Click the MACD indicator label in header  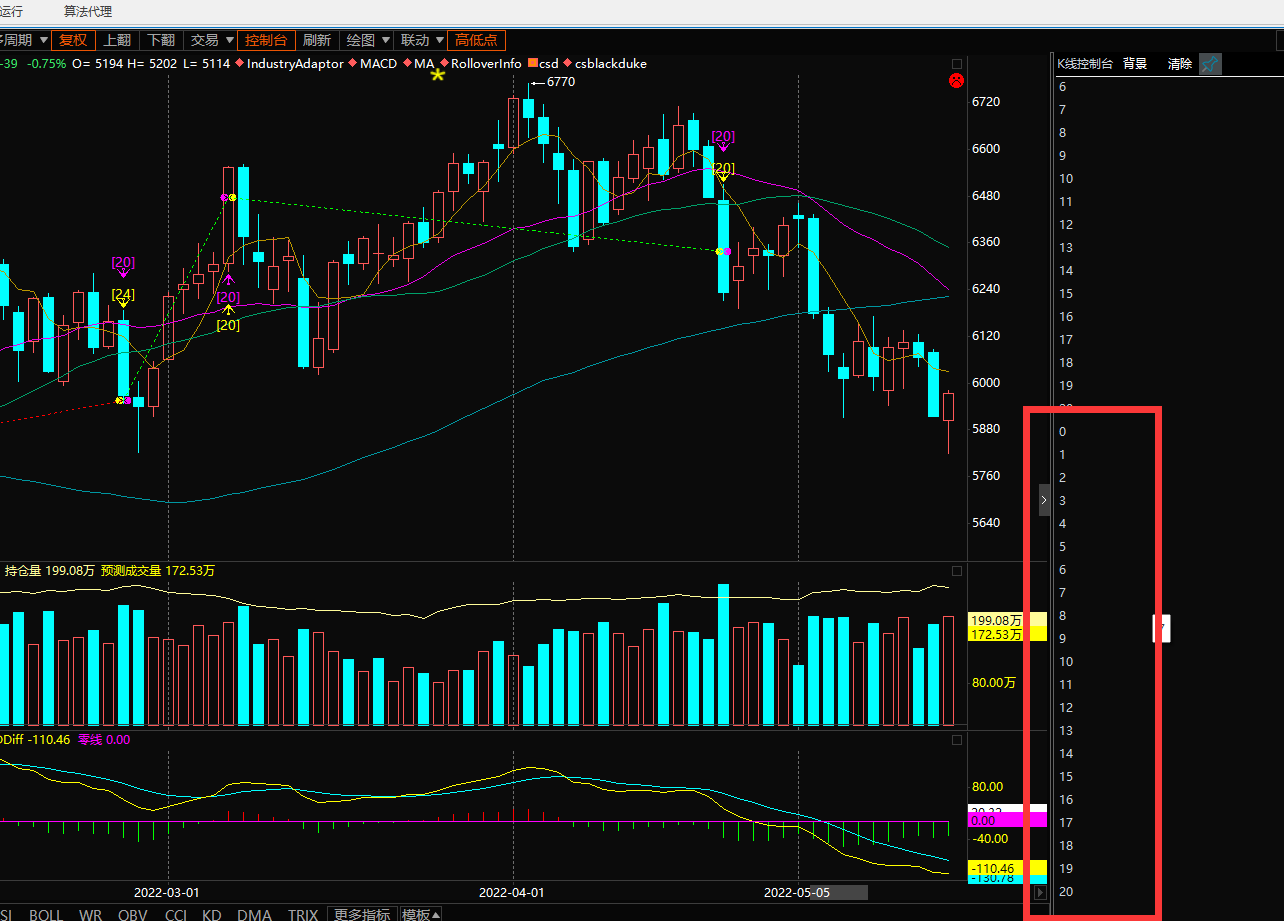378,64
